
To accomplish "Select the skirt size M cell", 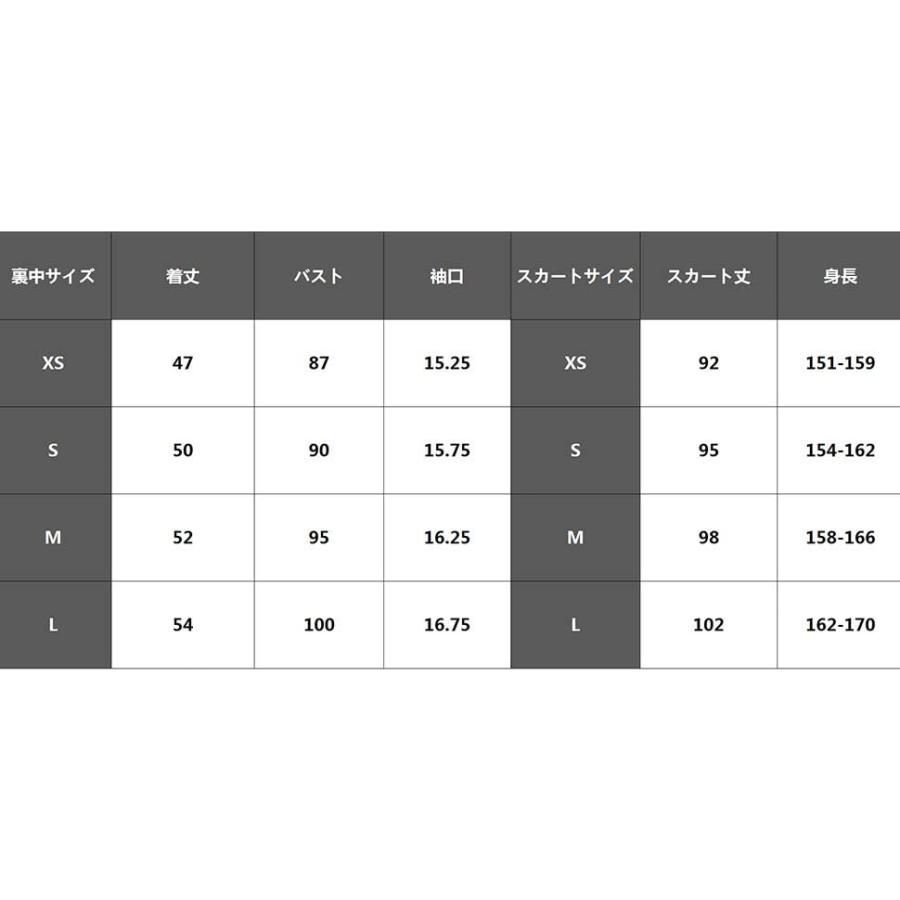I will [x=575, y=538].
